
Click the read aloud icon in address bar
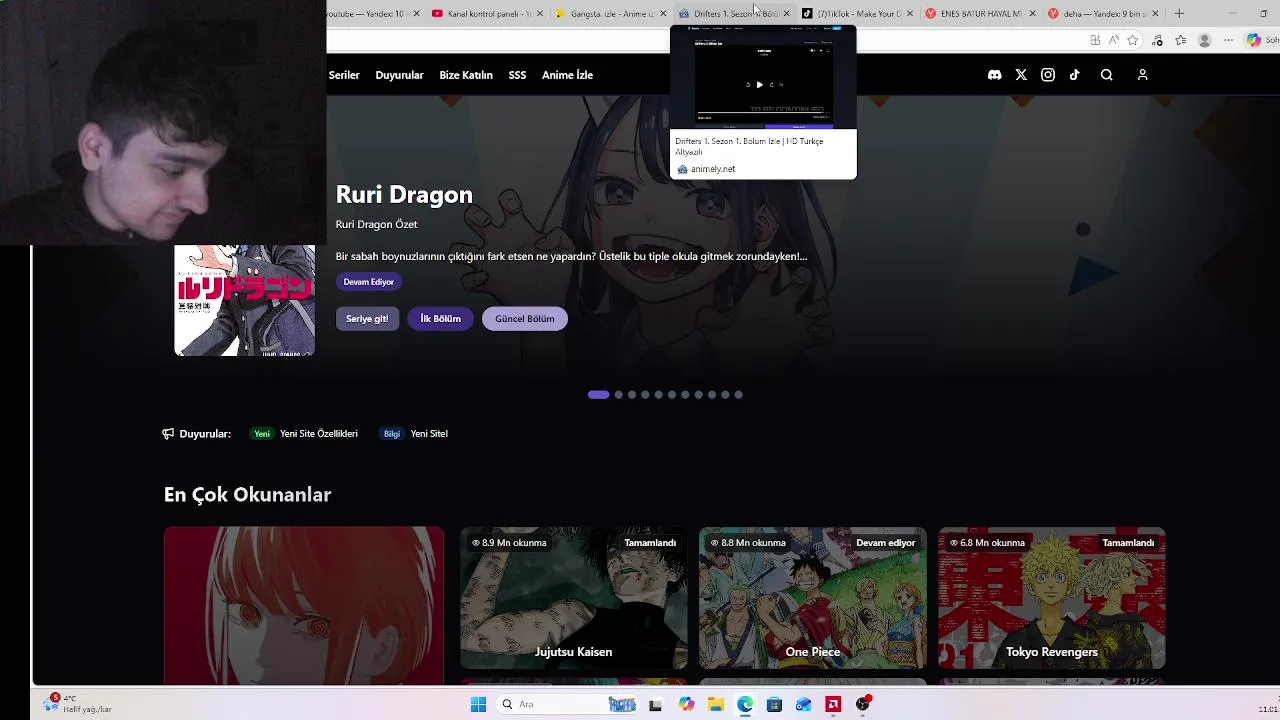click(x=1114, y=40)
